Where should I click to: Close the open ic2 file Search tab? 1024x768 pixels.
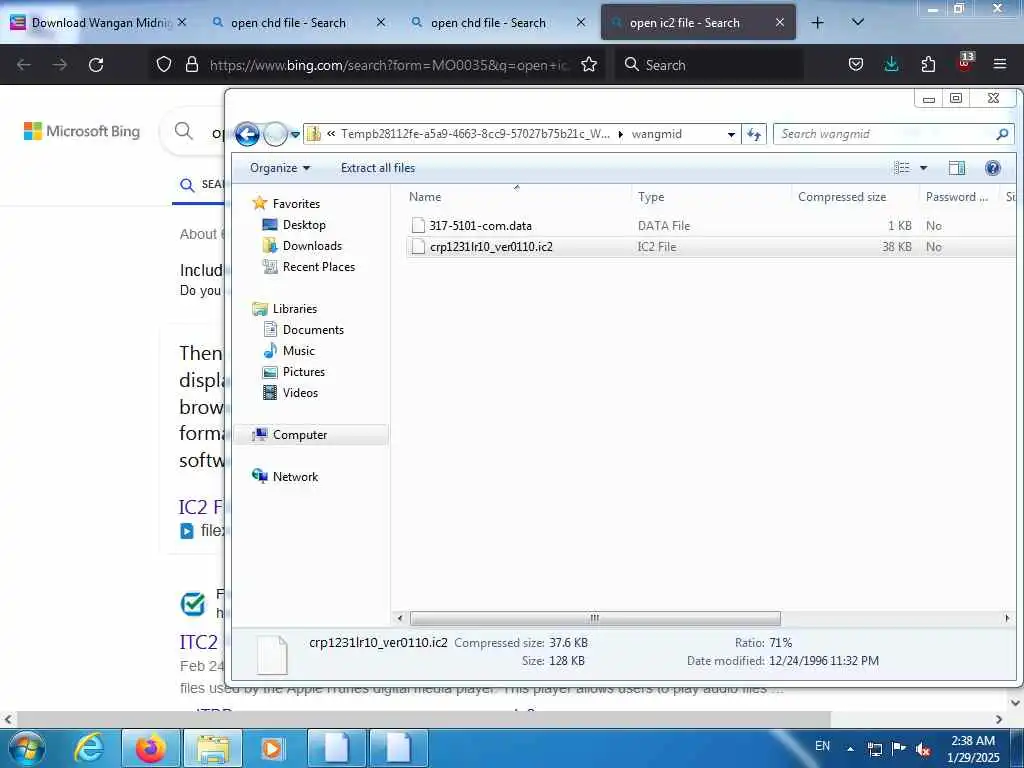tap(780, 23)
